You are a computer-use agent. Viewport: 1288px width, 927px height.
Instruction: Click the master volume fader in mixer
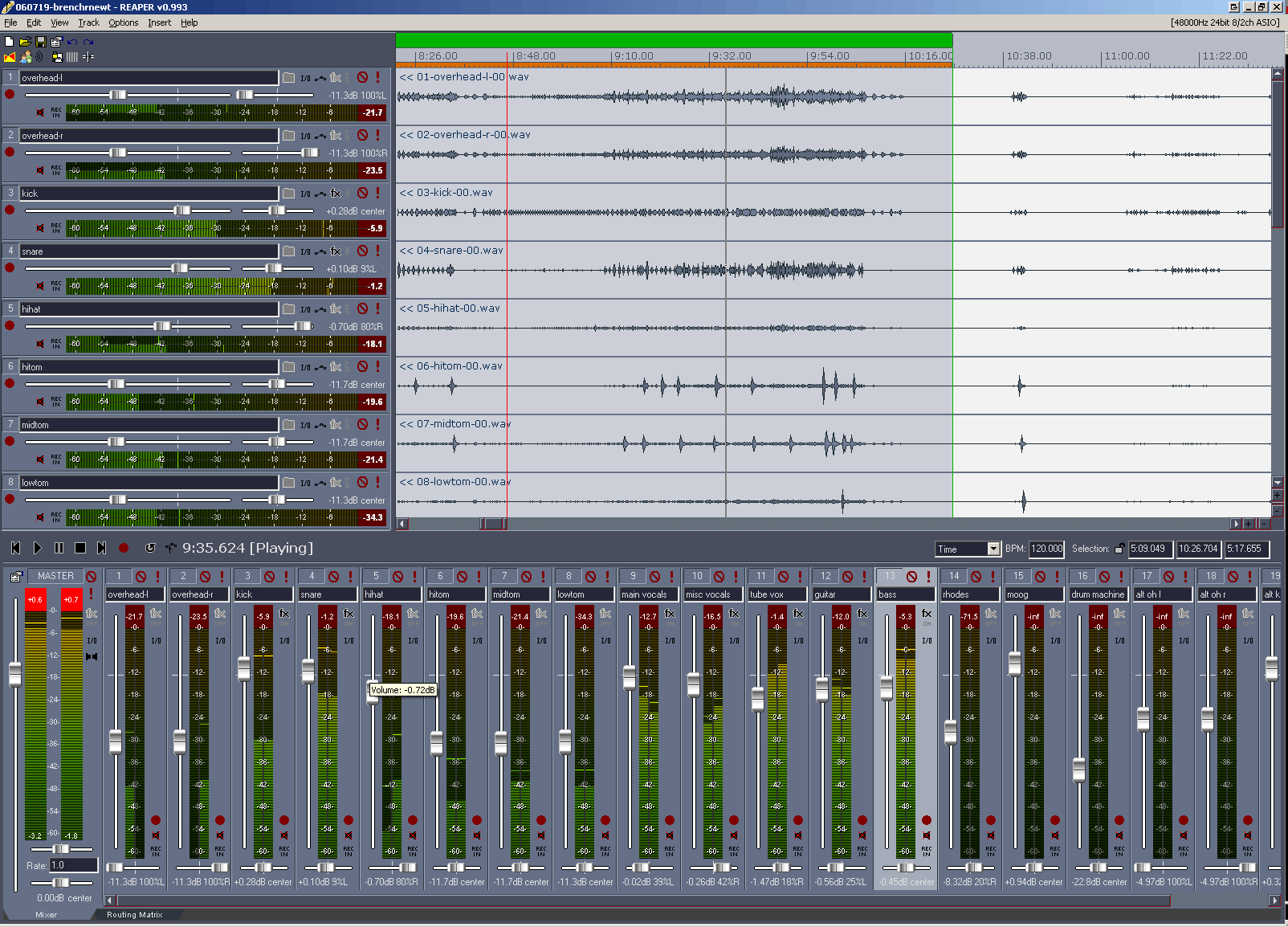point(15,675)
